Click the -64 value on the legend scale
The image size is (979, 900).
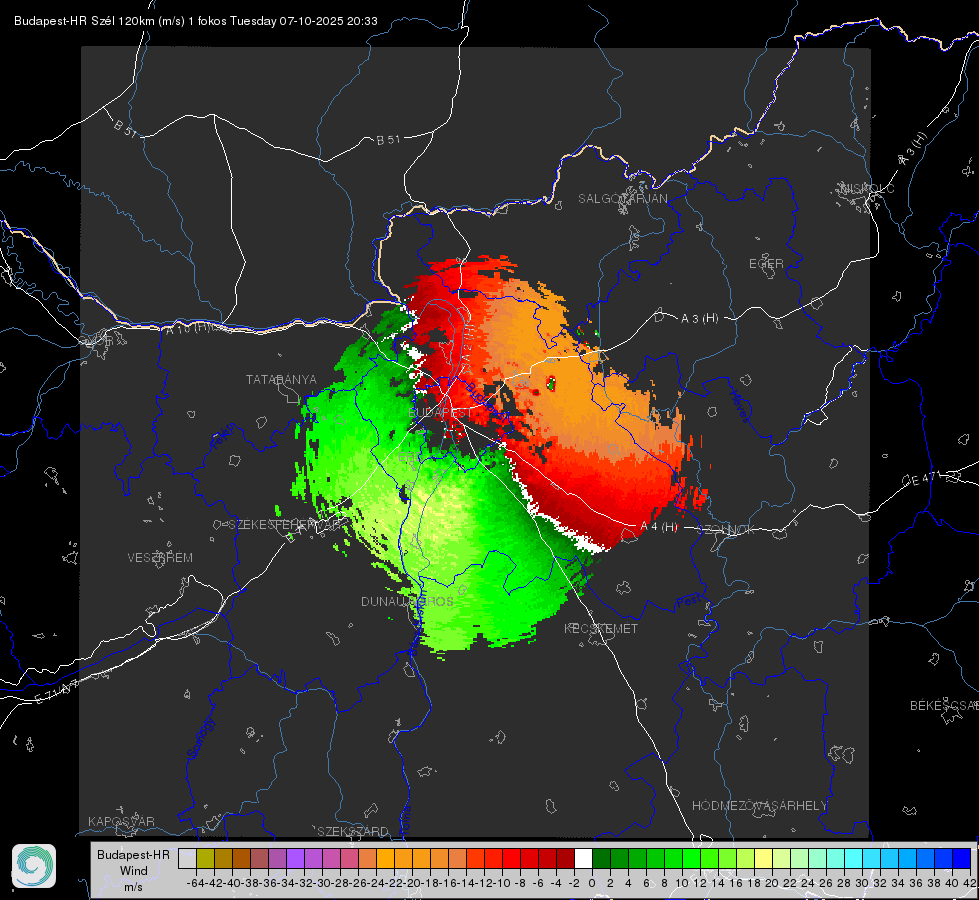(196, 883)
